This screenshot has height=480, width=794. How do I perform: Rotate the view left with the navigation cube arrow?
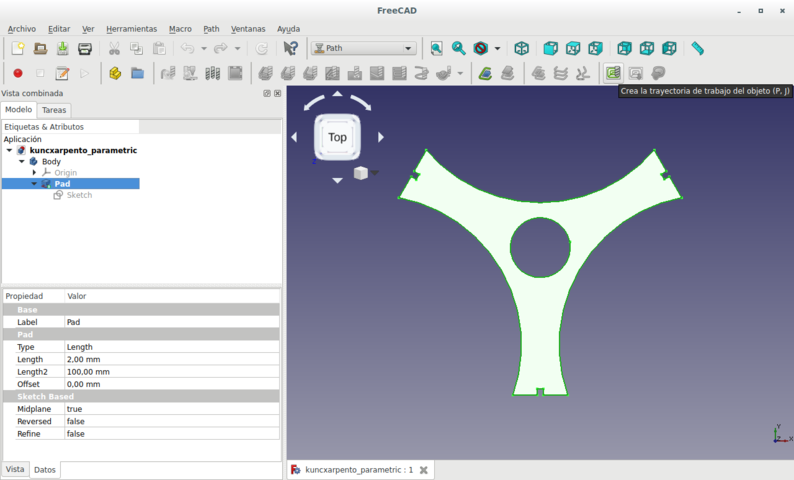294,137
